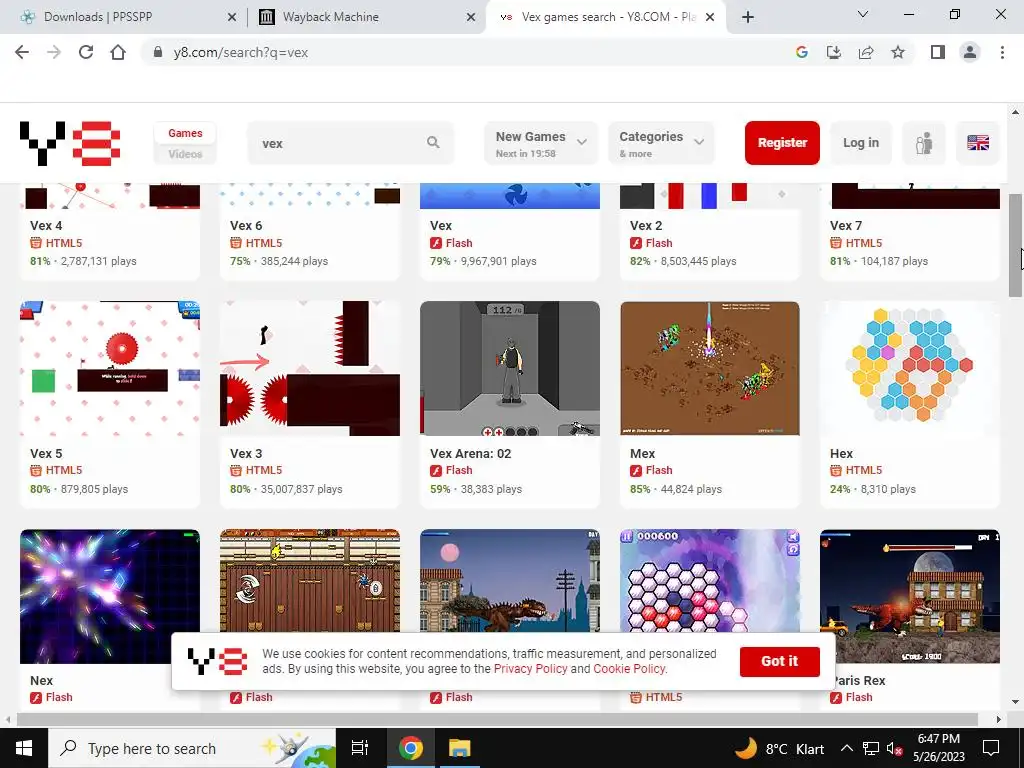Click the install app icon in address bar
Image resolution: width=1024 pixels, height=768 pixels.
pos(834,52)
